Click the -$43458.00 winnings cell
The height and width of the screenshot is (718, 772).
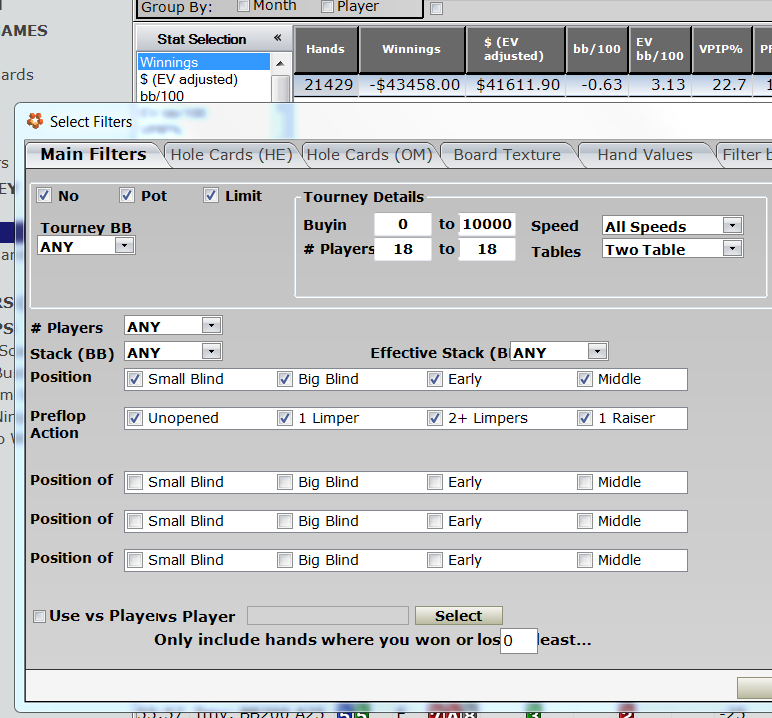pos(413,85)
